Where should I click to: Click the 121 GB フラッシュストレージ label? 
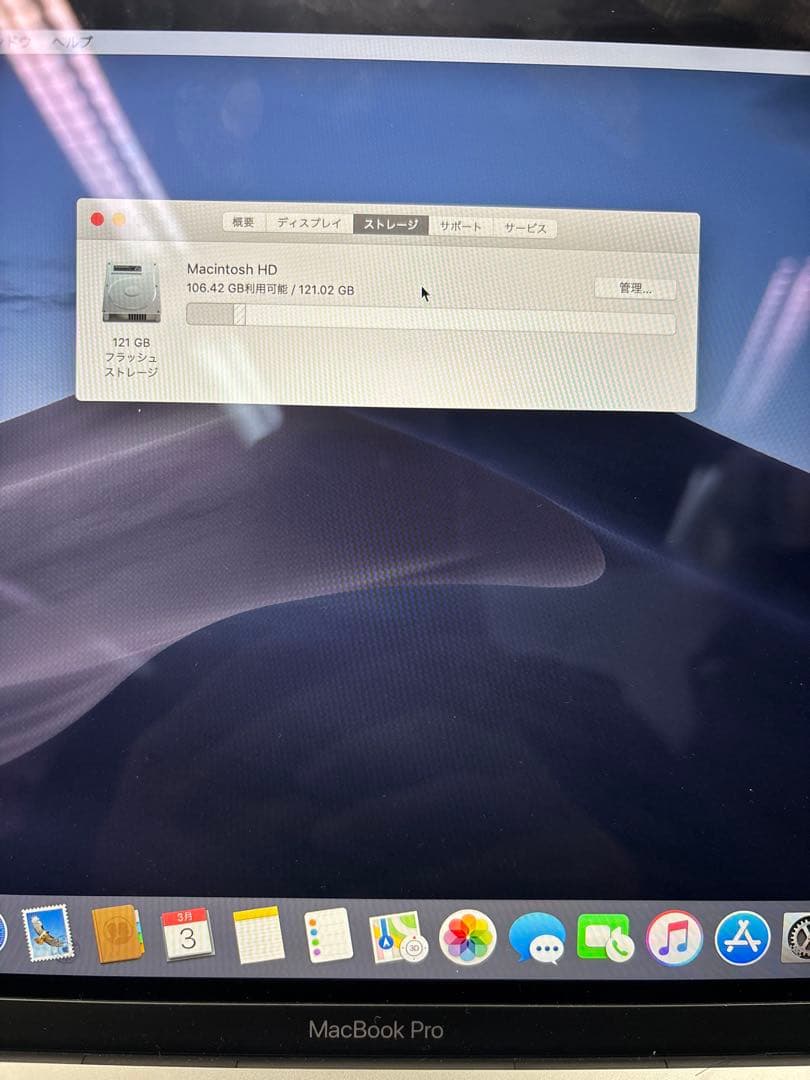pyautogui.click(x=131, y=357)
